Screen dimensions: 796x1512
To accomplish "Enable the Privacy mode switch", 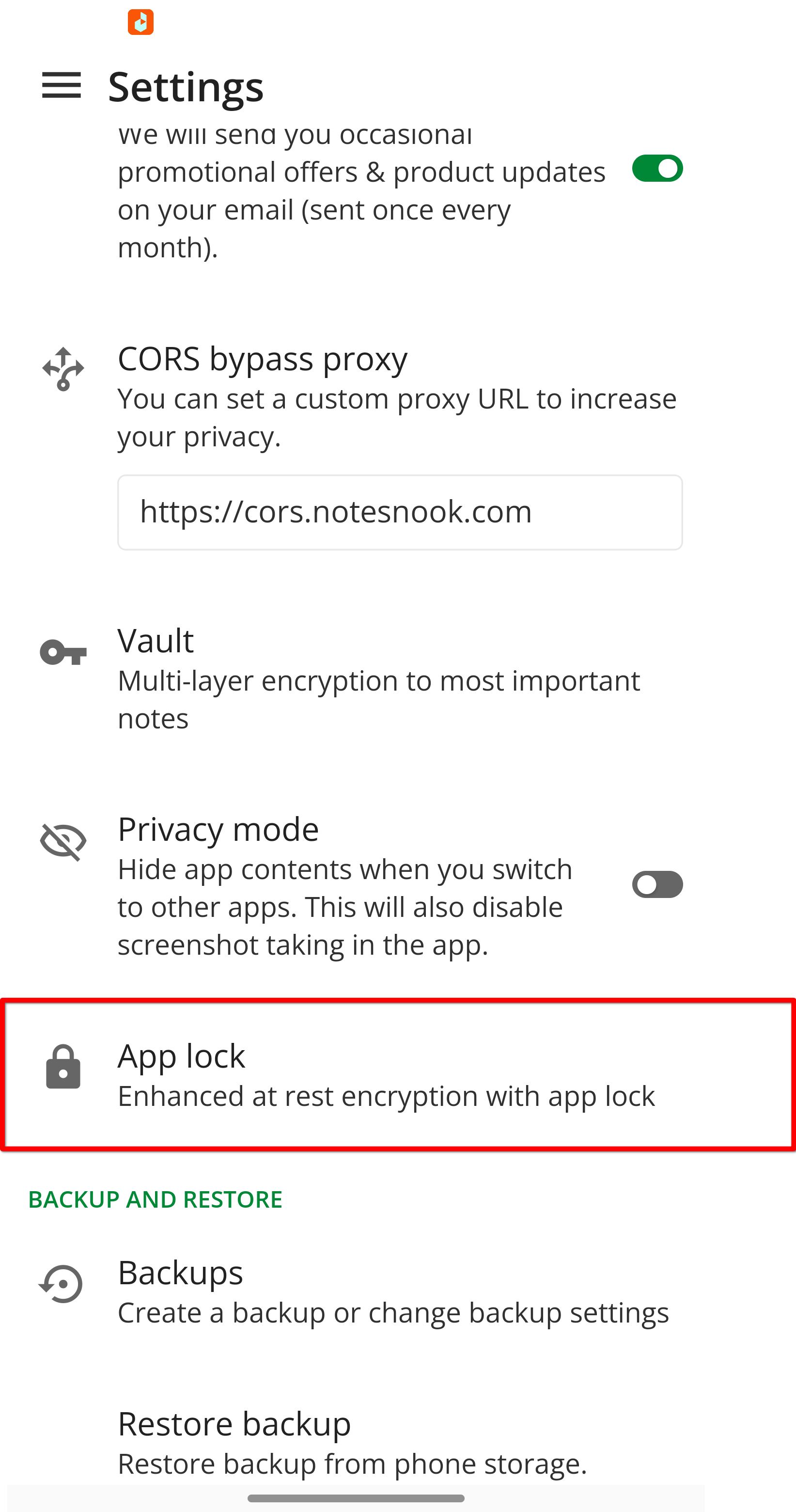I will click(657, 884).
